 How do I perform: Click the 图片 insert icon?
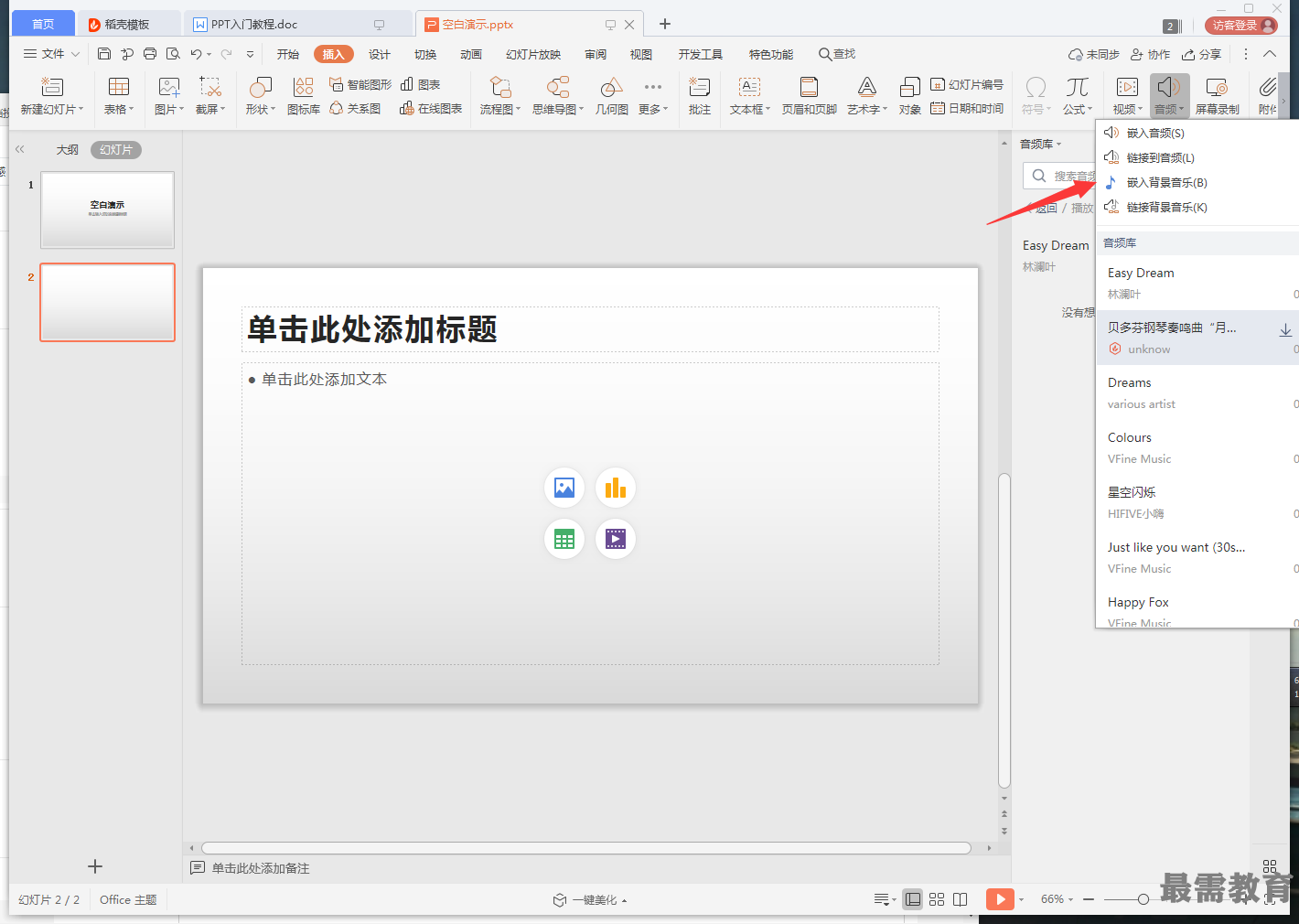(169, 87)
